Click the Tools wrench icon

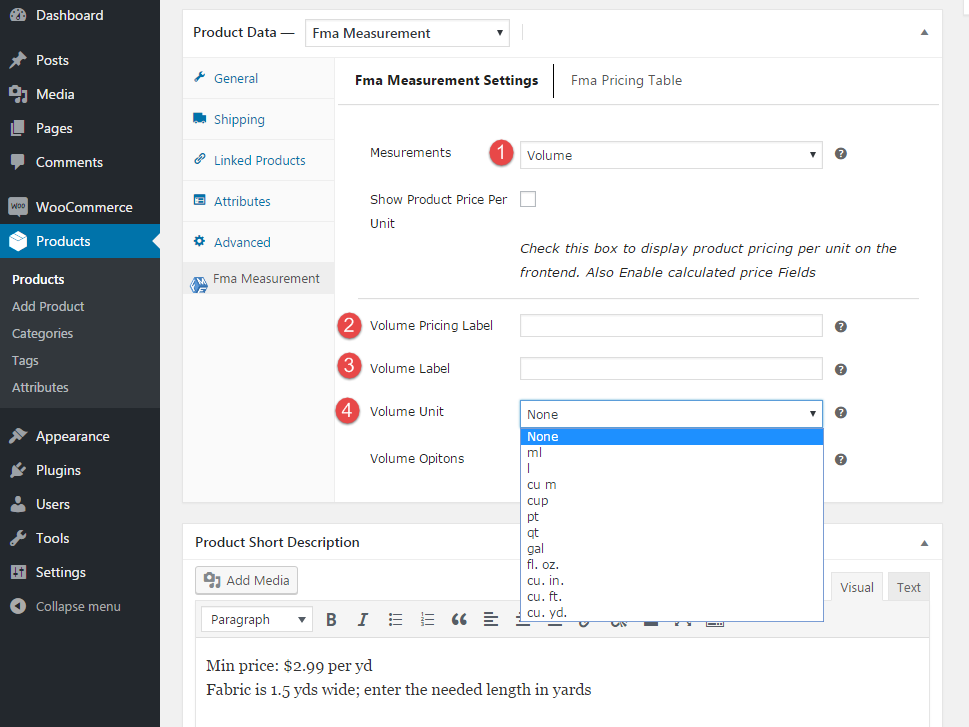[18, 538]
